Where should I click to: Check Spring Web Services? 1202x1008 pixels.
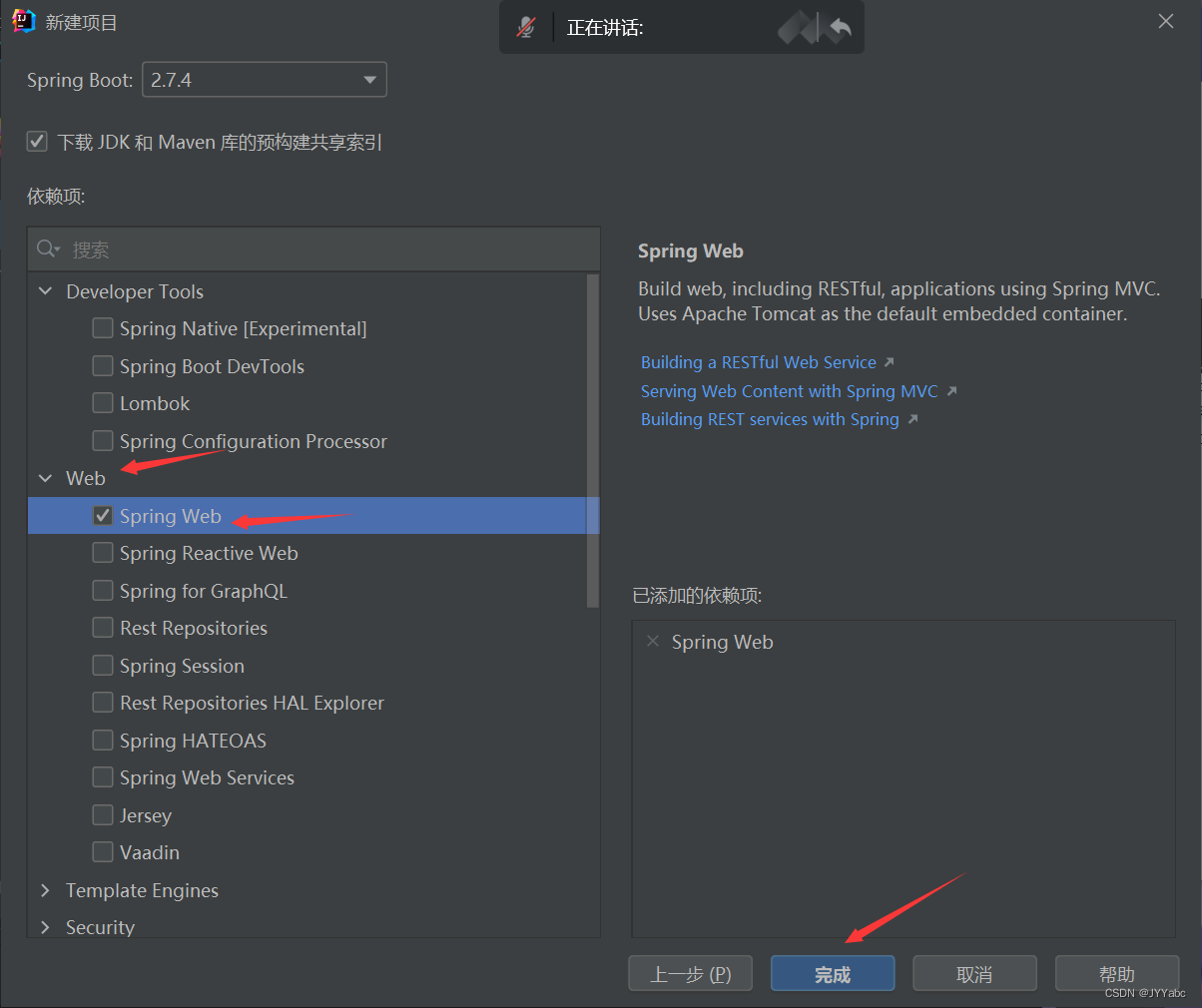click(x=102, y=777)
